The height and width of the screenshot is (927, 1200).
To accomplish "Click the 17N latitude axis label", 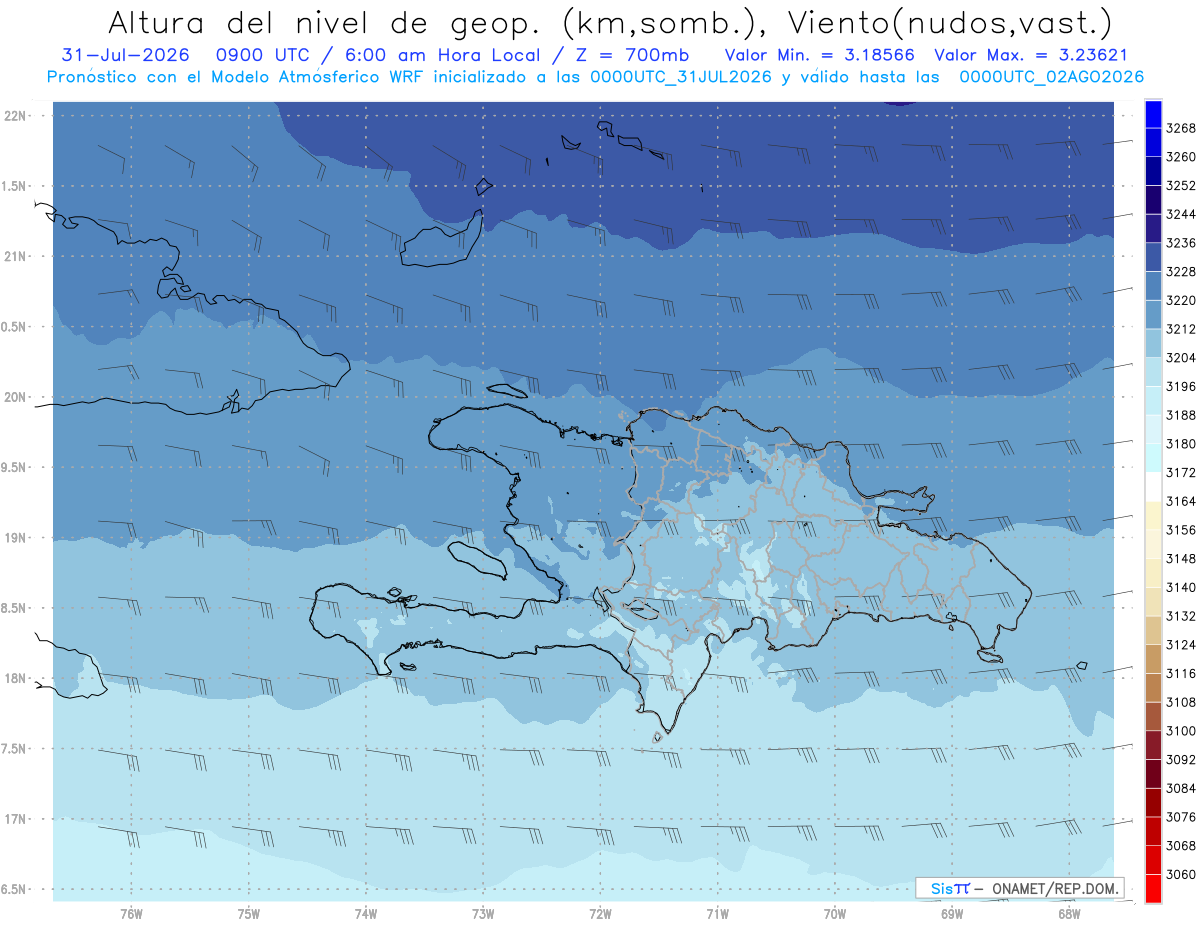I will point(15,819).
